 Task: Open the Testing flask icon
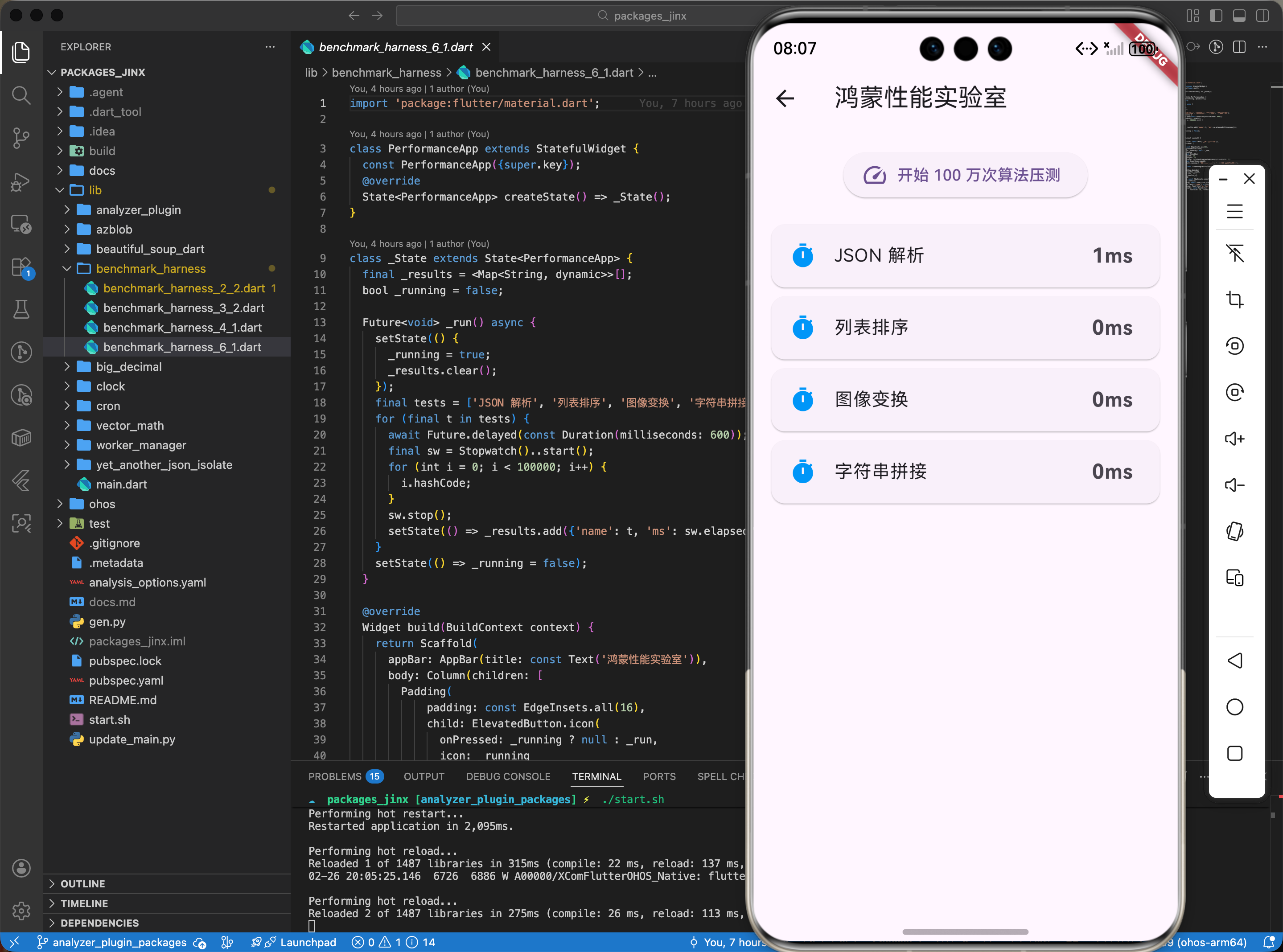[x=21, y=309]
